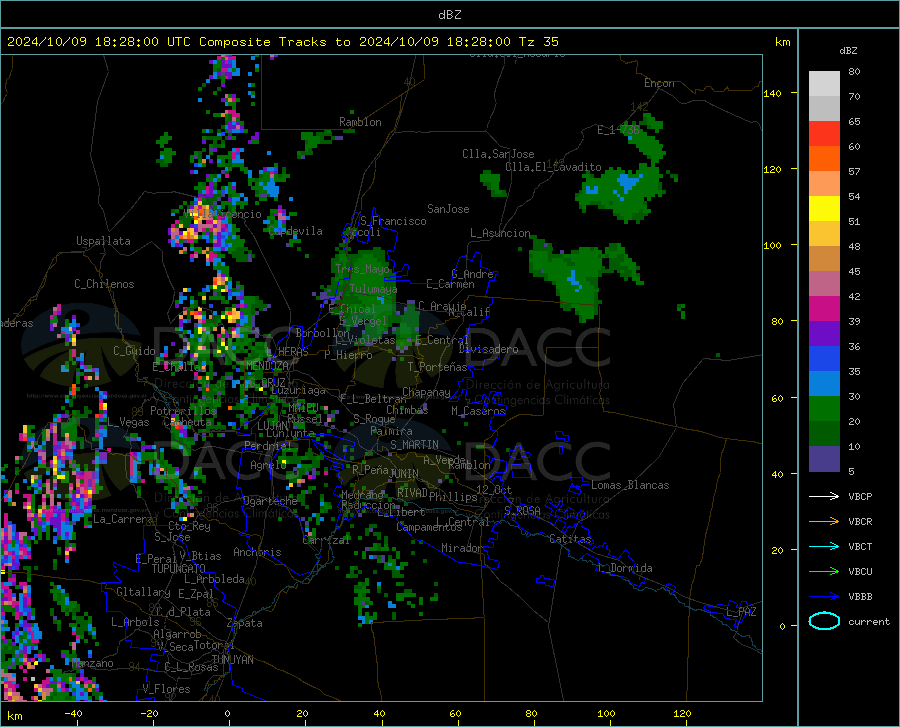
Task: Click the -40 tick on horizontal axis
Action: tap(73, 713)
